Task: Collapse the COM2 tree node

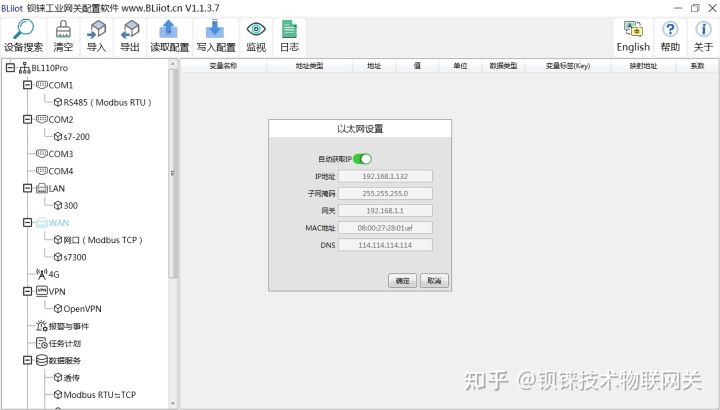Action: pyautogui.click(x=28, y=119)
